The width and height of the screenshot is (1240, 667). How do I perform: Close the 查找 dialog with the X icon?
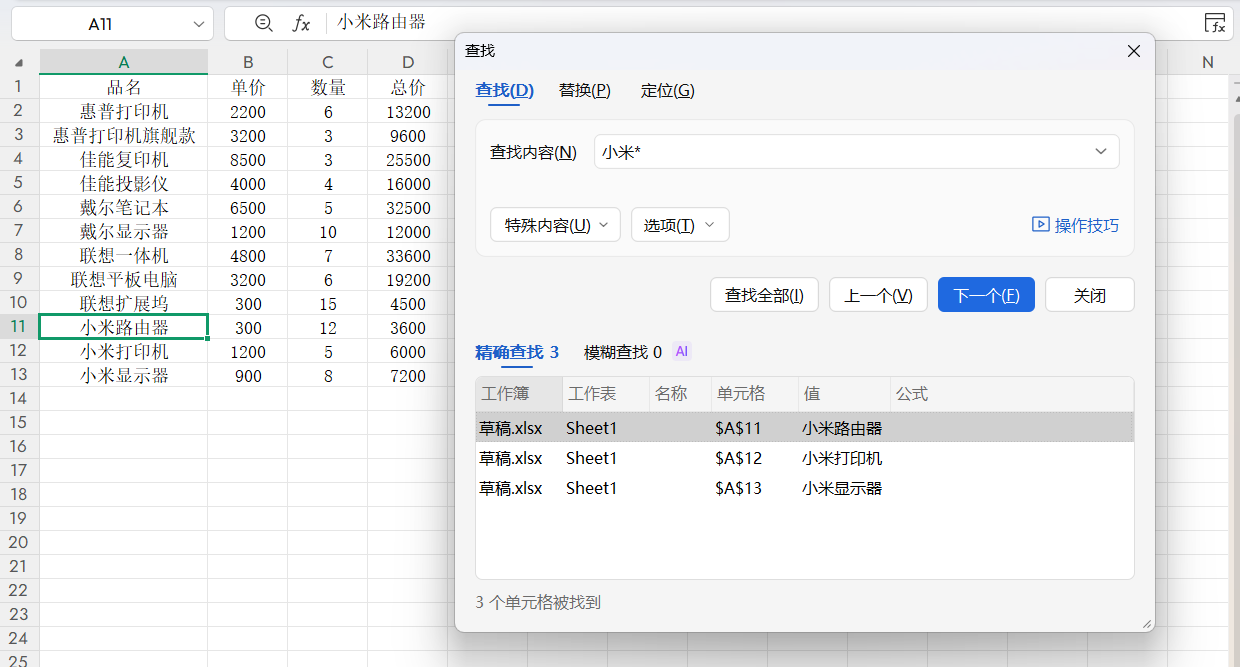(x=1133, y=51)
